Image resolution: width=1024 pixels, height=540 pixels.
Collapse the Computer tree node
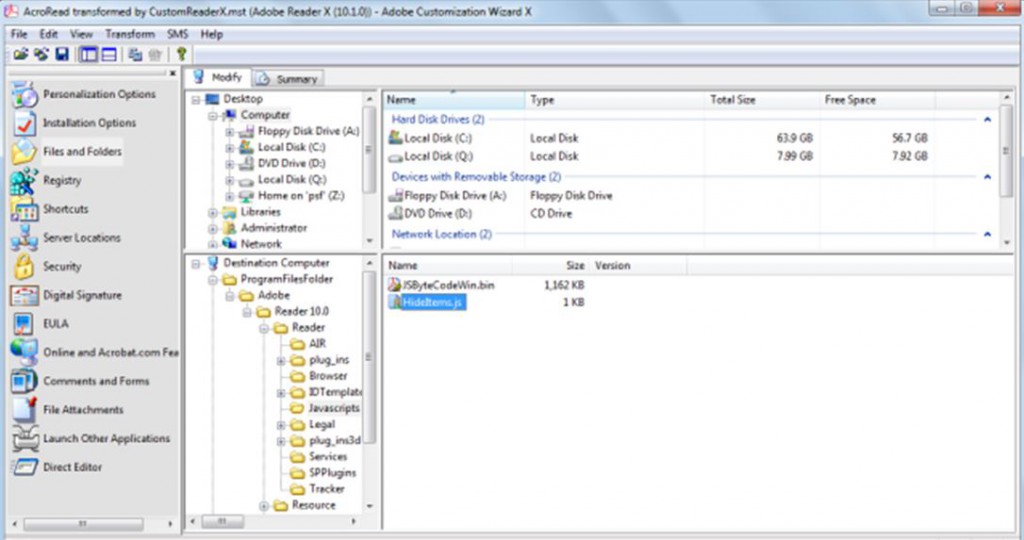click(213, 116)
